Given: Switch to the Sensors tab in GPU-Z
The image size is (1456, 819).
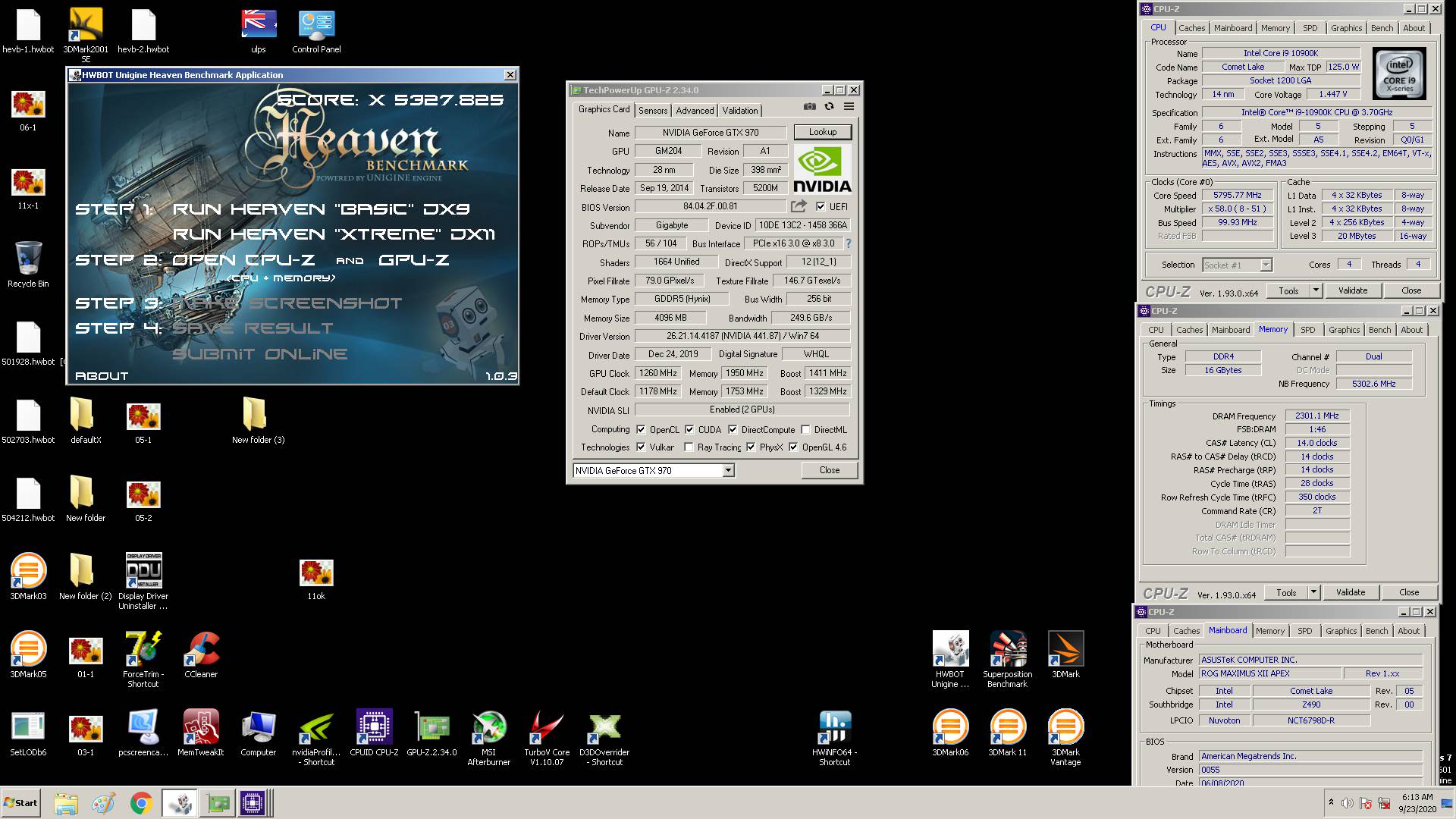Looking at the screenshot, I should point(653,110).
